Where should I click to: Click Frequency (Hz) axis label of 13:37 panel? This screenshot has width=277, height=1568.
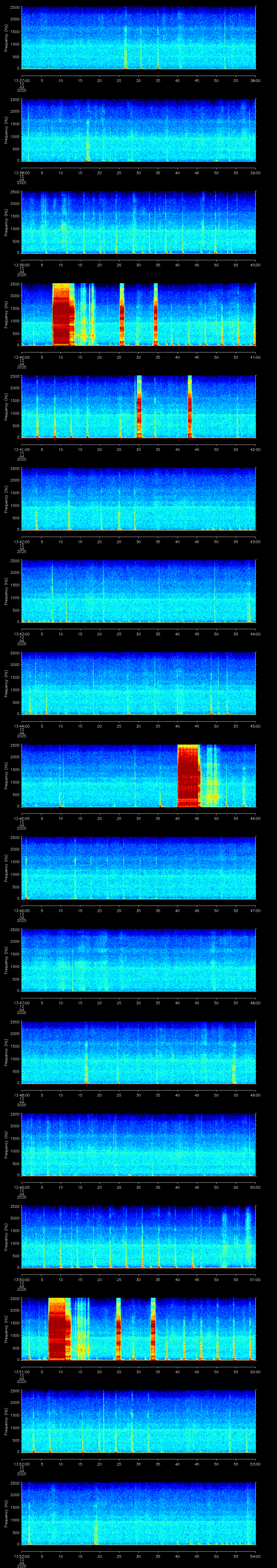click(x=6, y=38)
